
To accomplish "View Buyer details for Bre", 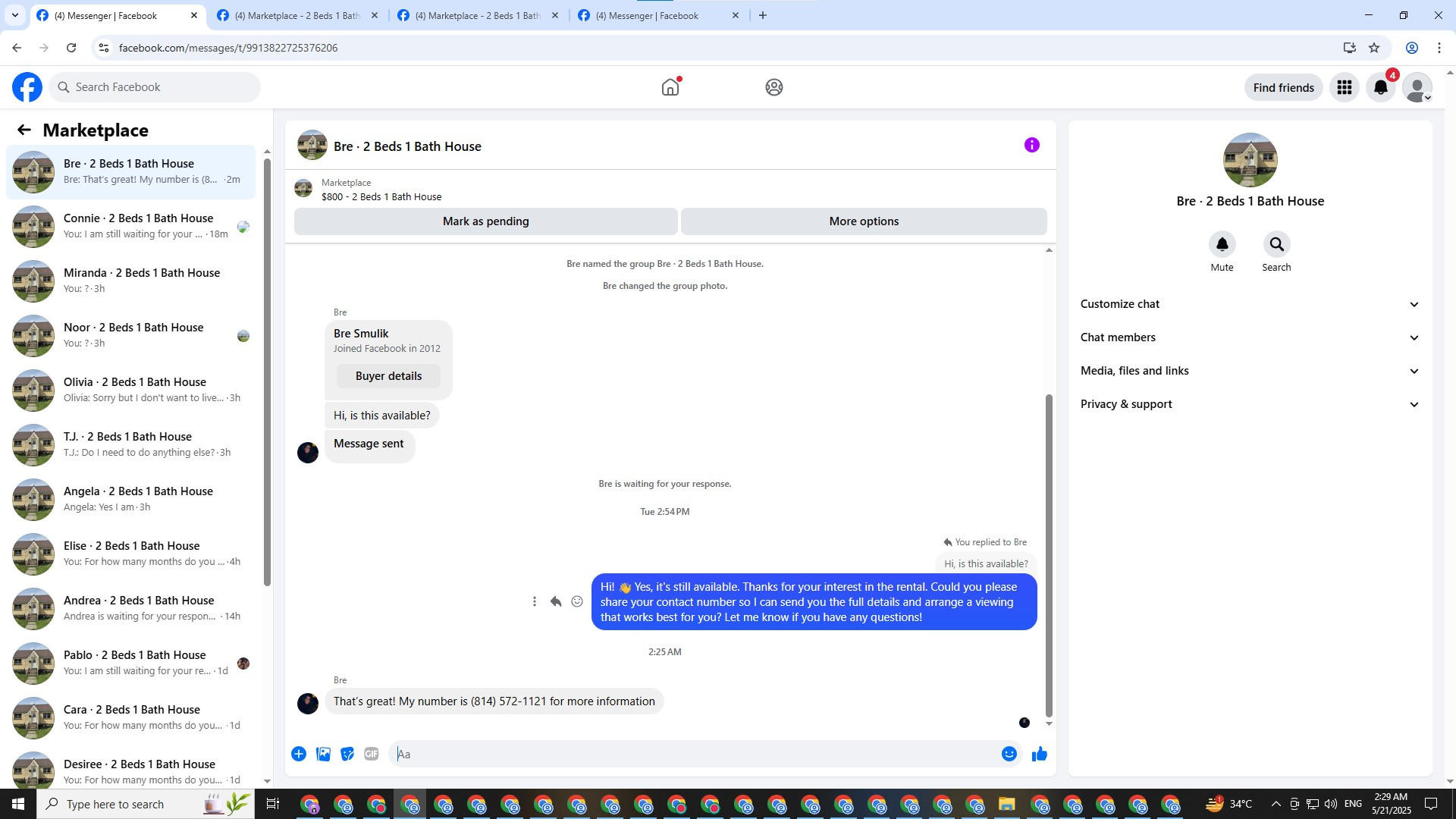I will (388, 376).
